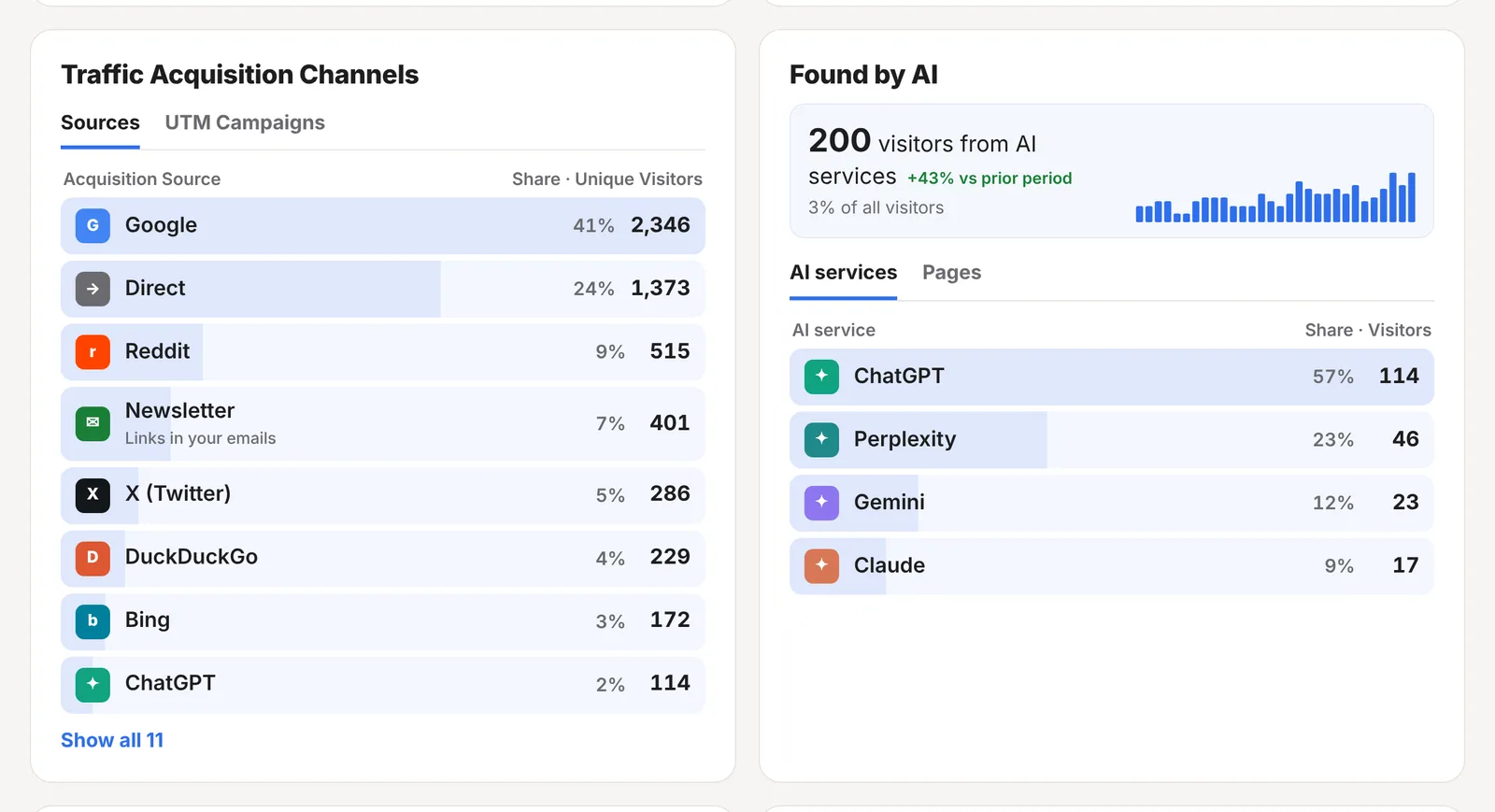Open the UTM Campaigns tab
Image resolution: width=1495 pixels, height=812 pixels.
coord(245,122)
